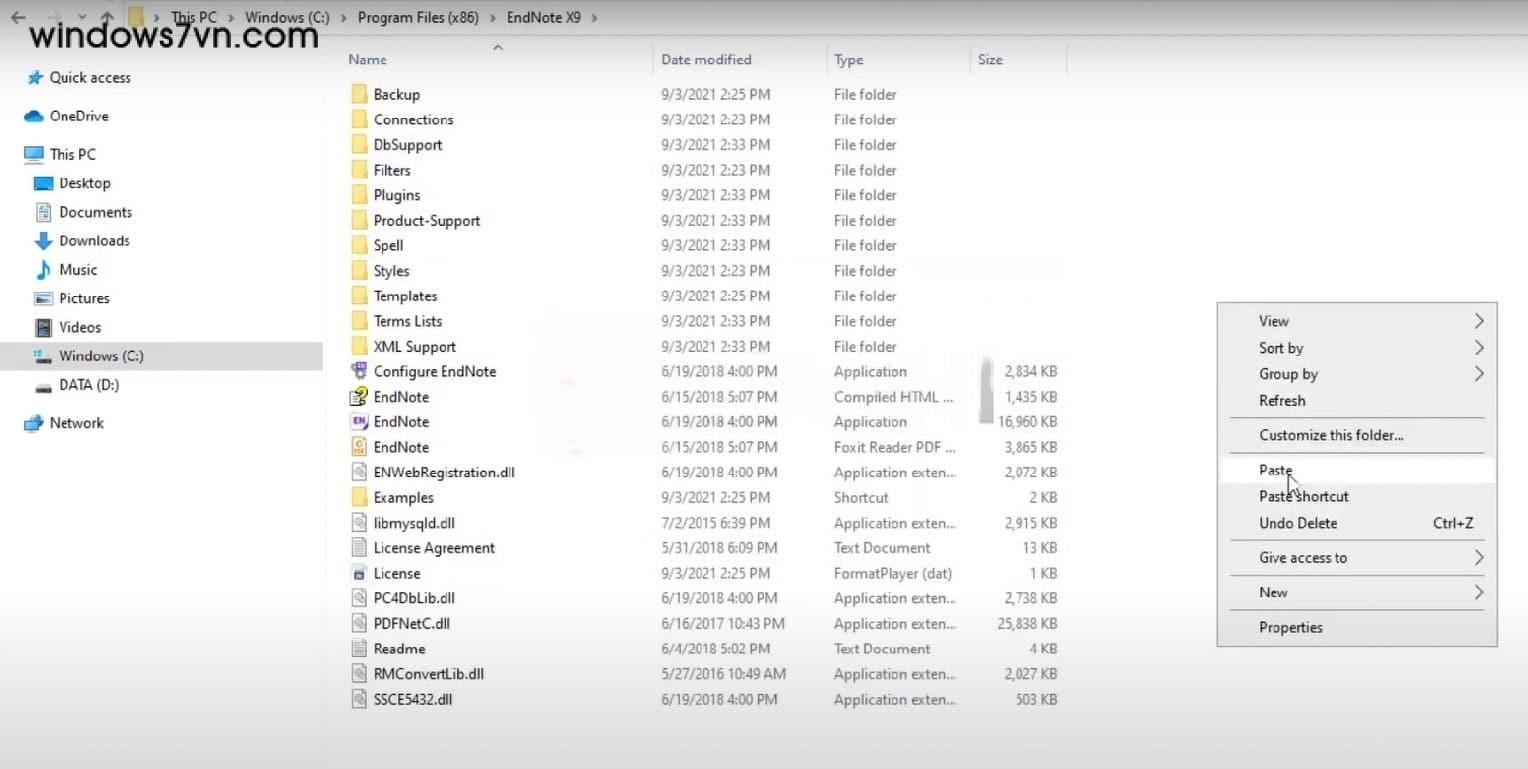The width and height of the screenshot is (1528, 769).
Task: Click the Configure EndNote application icon
Action: [359, 371]
